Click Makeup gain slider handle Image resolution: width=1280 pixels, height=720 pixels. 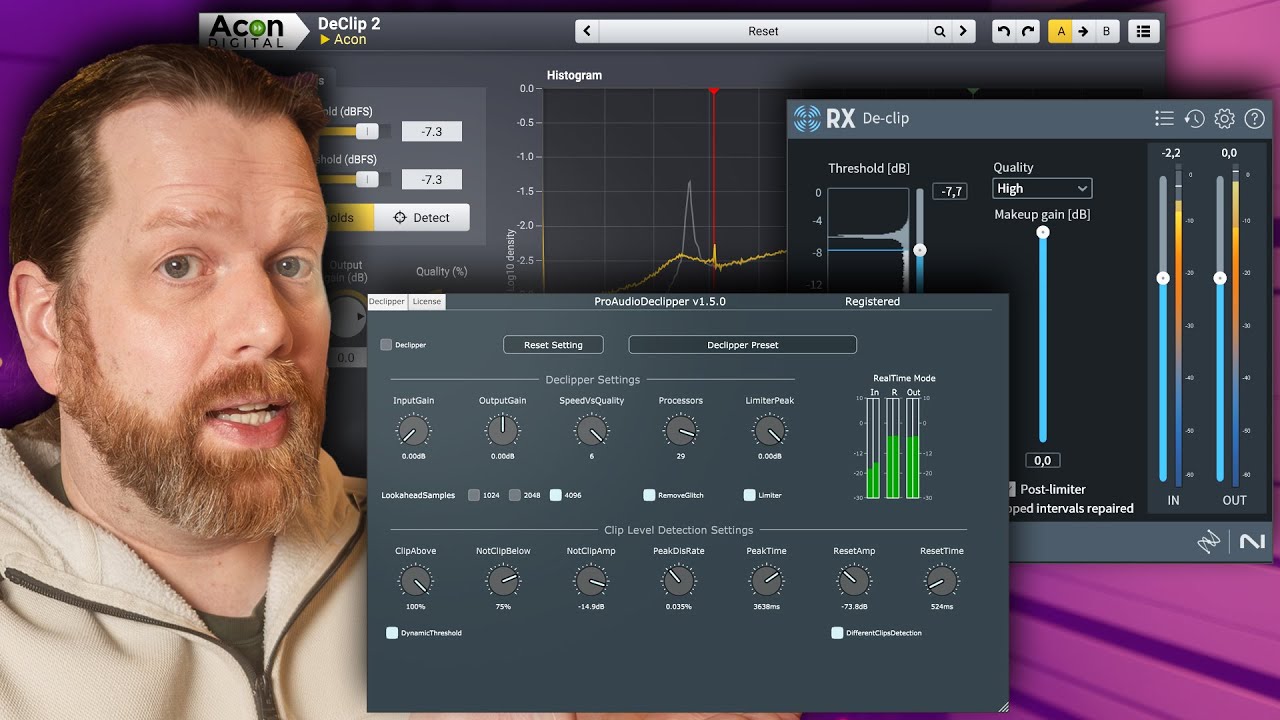[1043, 232]
